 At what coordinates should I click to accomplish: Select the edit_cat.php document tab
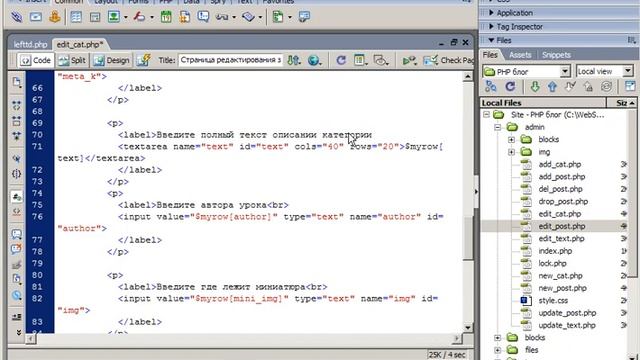(x=80, y=44)
